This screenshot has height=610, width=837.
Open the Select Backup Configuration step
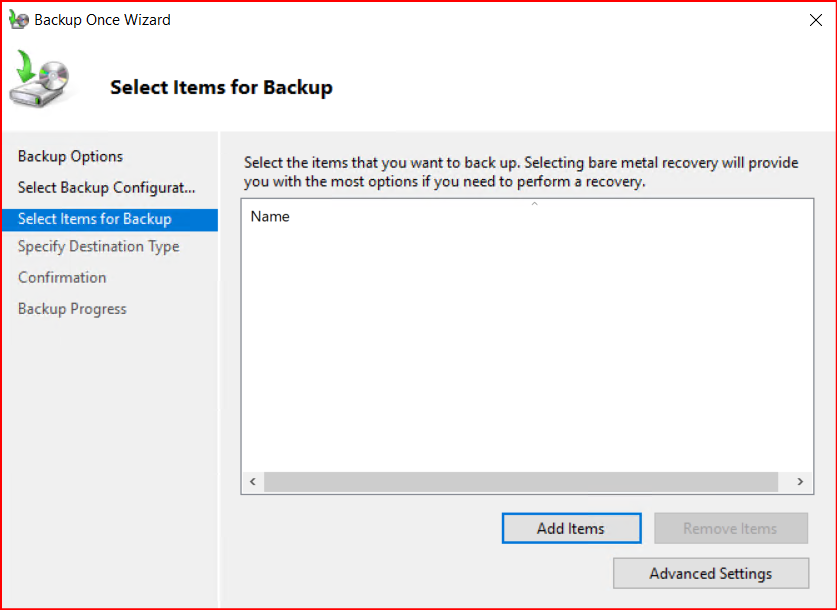pos(106,188)
